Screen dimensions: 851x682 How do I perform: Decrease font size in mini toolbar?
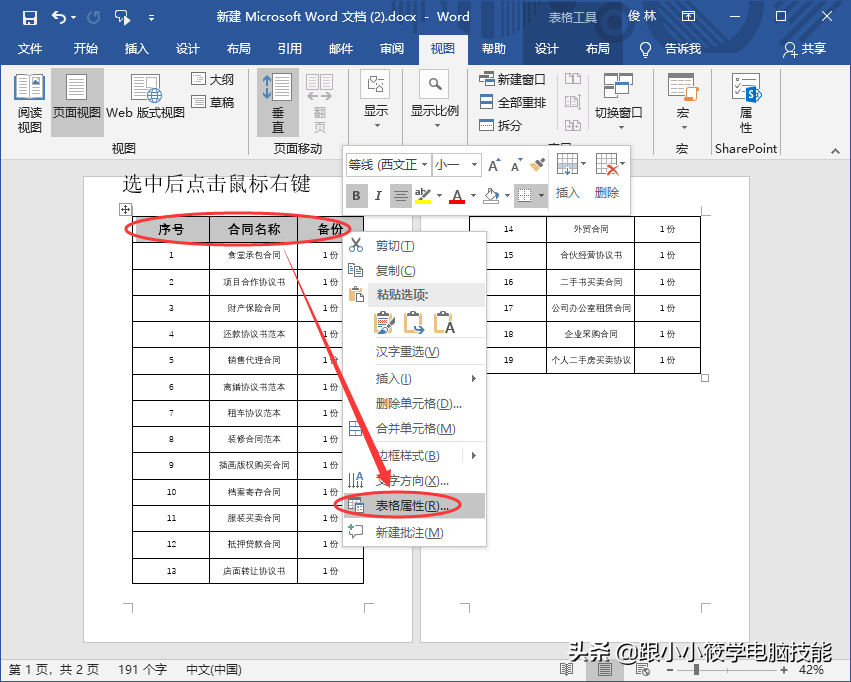click(x=516, y=165)
